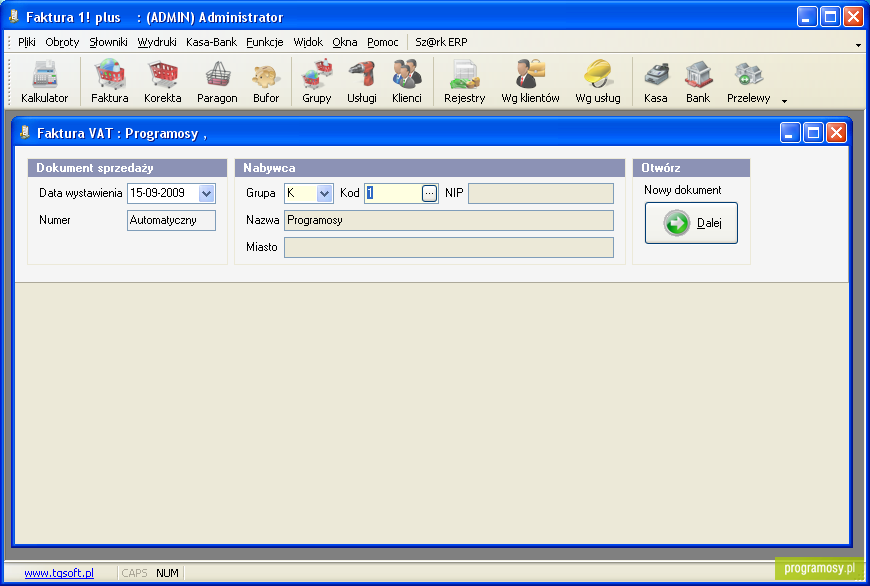
Task: Open the Wg usług report
Action: [598, 82]
